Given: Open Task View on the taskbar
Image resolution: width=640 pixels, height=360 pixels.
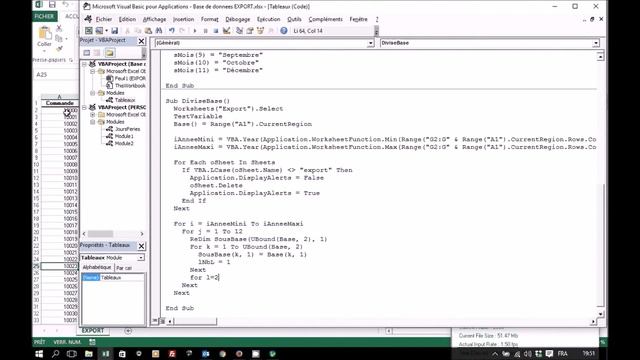Looking at the screenshot, I should coord(72,354).
